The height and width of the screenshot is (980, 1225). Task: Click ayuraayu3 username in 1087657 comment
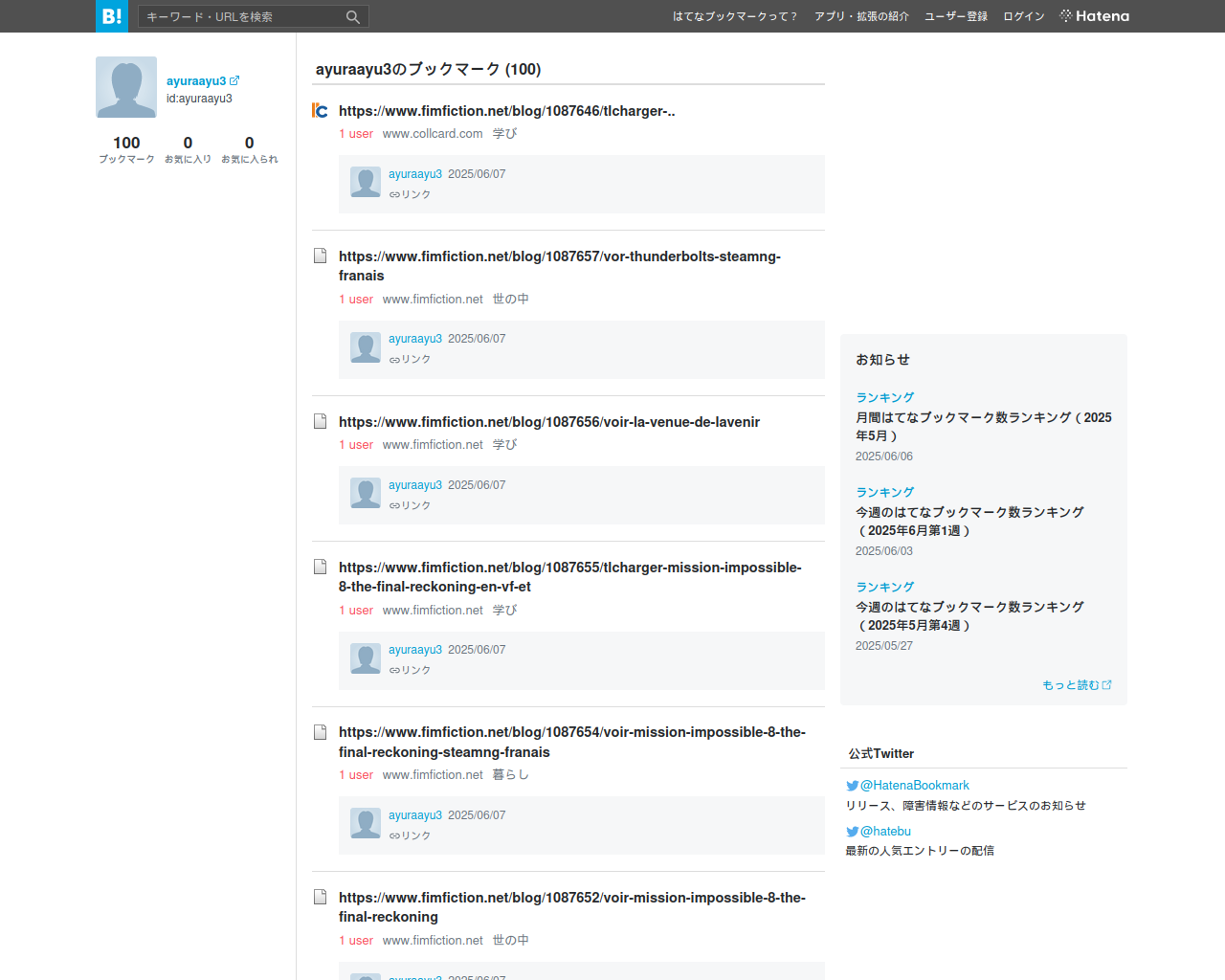coord(415,339)
